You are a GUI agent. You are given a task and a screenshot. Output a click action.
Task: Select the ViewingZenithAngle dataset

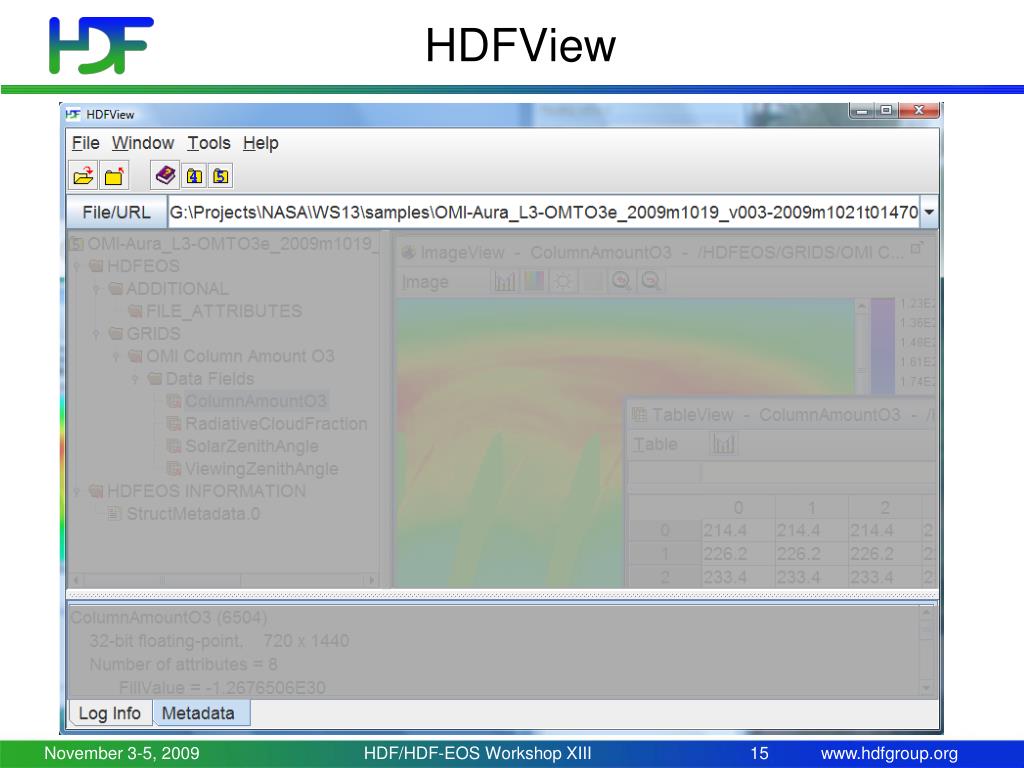(x=261, y=468)
